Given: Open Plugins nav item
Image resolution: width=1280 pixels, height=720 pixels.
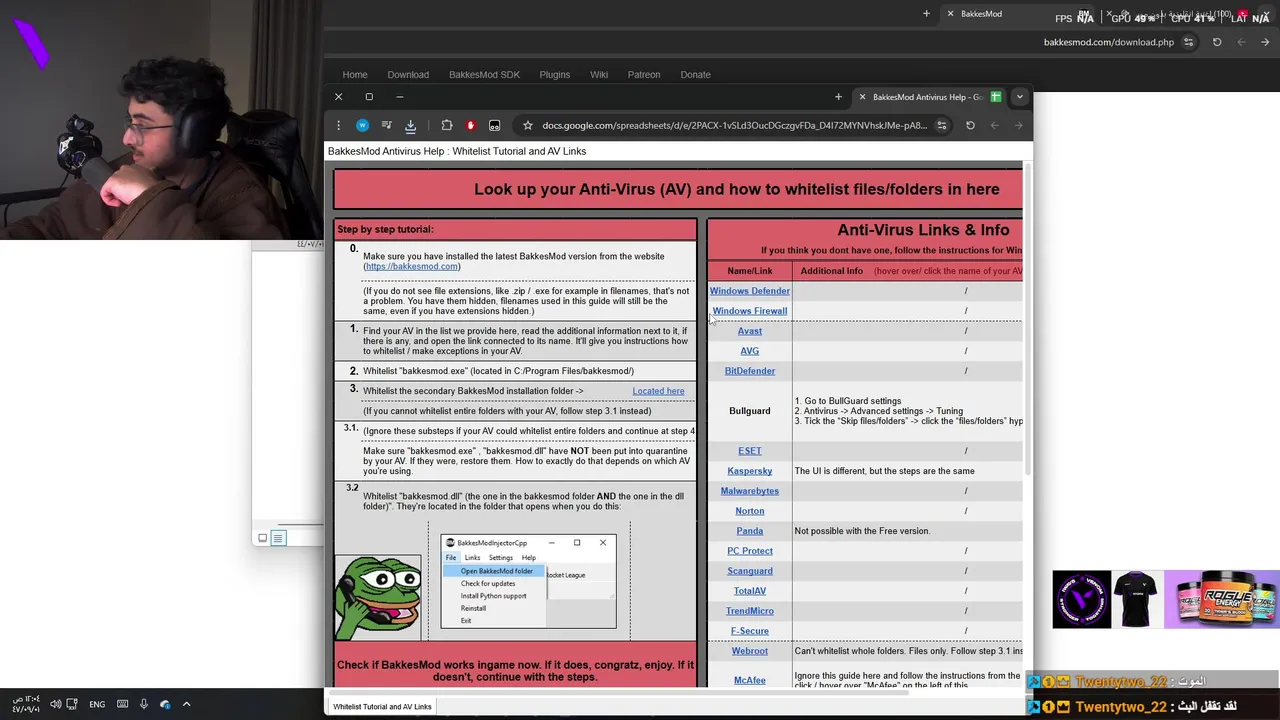Looking at the screenshot, I should [554, 75].
